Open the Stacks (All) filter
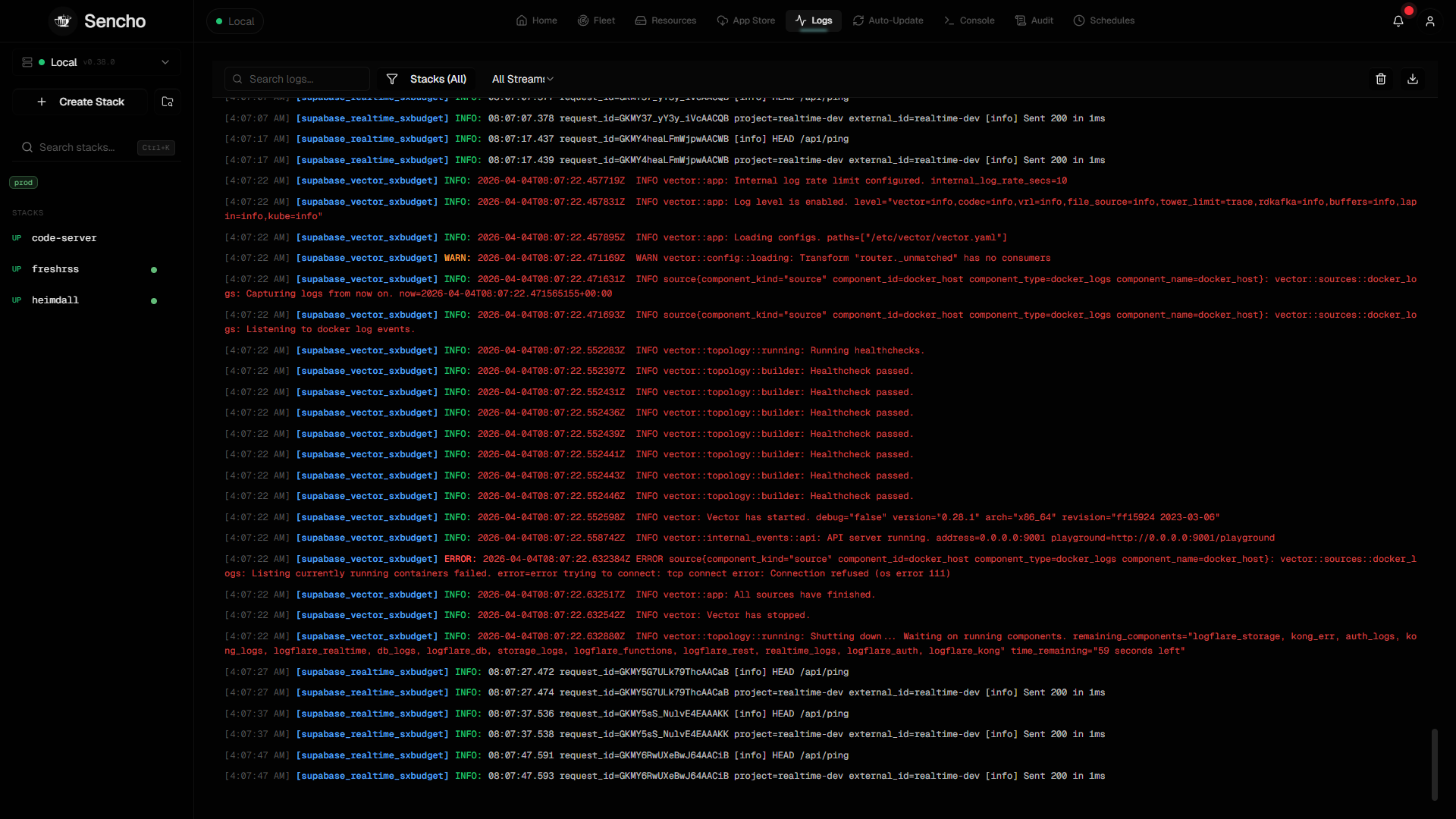The width and height of the screenshot is (1456, 819). (x=427, y=79)
